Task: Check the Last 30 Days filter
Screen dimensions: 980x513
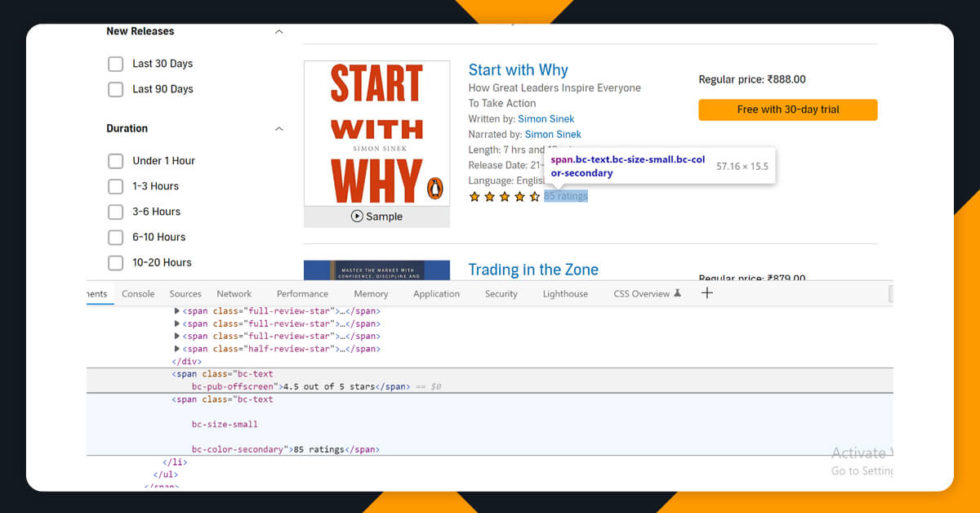Action: [116, 64]
